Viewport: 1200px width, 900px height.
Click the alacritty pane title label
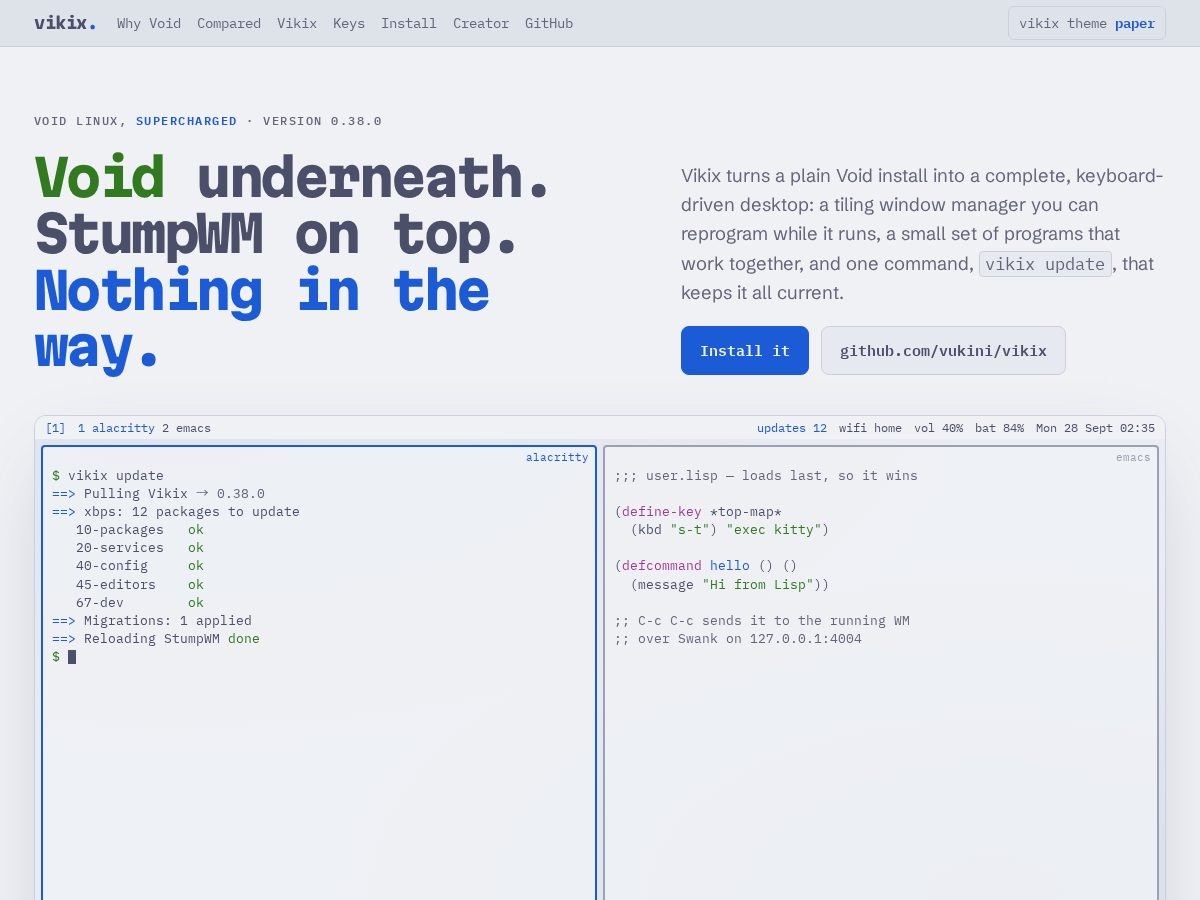557,457
